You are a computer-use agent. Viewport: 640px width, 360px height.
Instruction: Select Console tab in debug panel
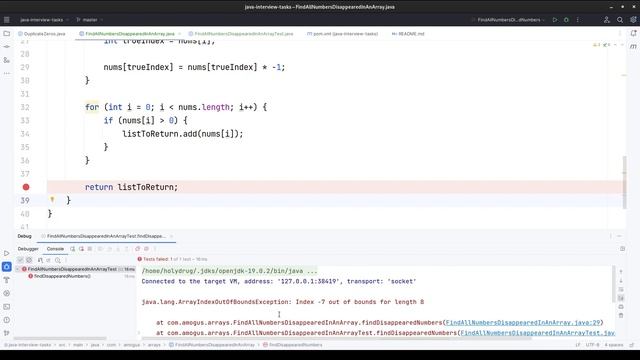(55, 249)
